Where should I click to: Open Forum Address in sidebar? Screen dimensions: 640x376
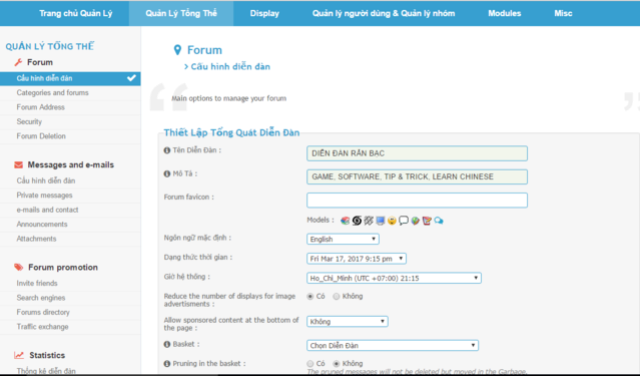point(40,107)
